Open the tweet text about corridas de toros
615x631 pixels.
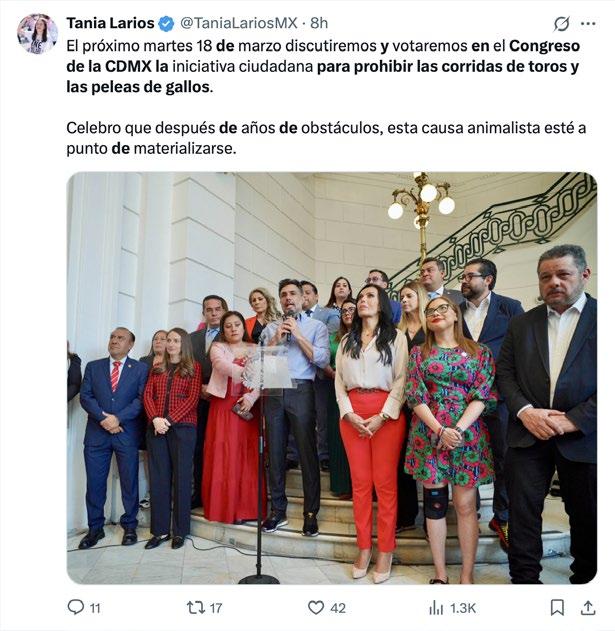pos(323,66)
